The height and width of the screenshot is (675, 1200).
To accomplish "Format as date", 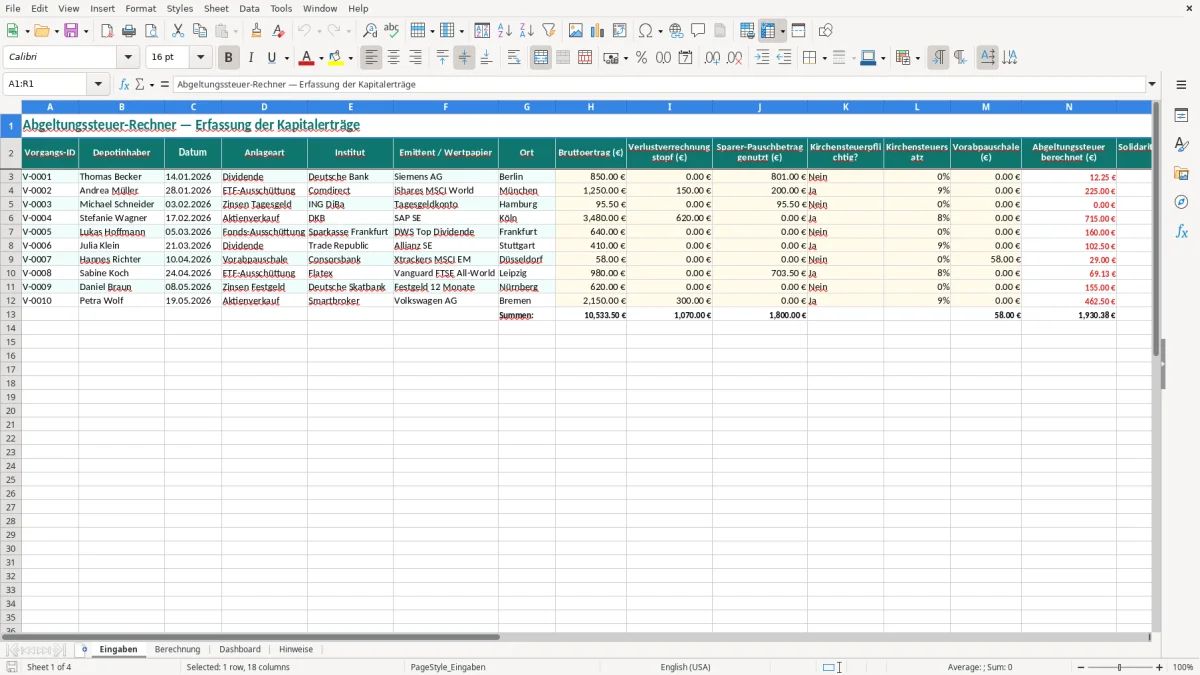I will coord(686,58).
